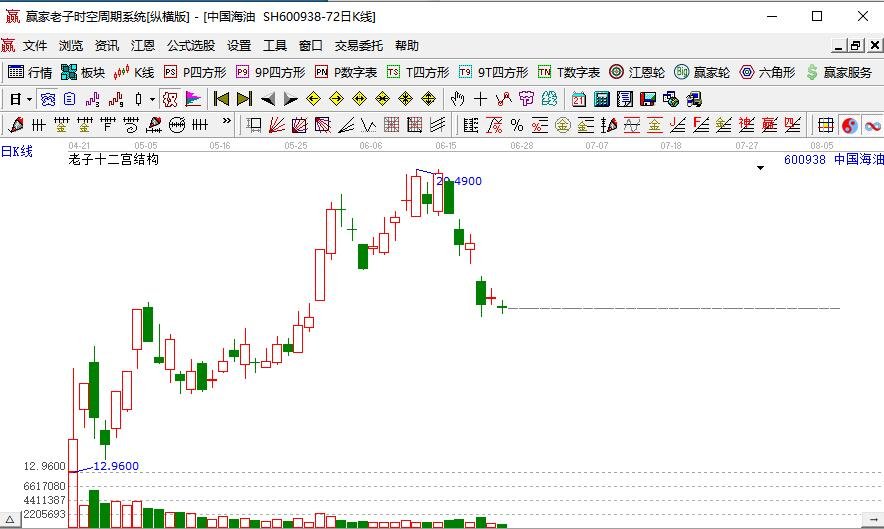Click the sine wave lines icon
The width and height of the screenshot is (884, 529).
pos(631,125)
